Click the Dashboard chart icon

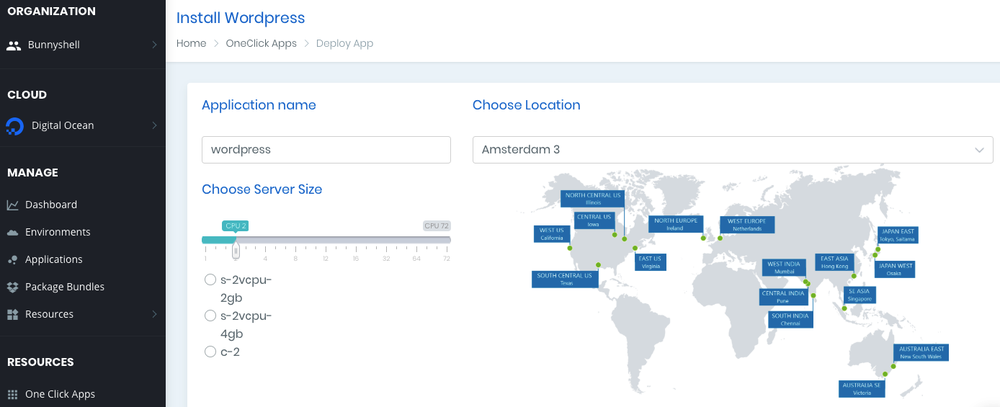click(13, 205)
